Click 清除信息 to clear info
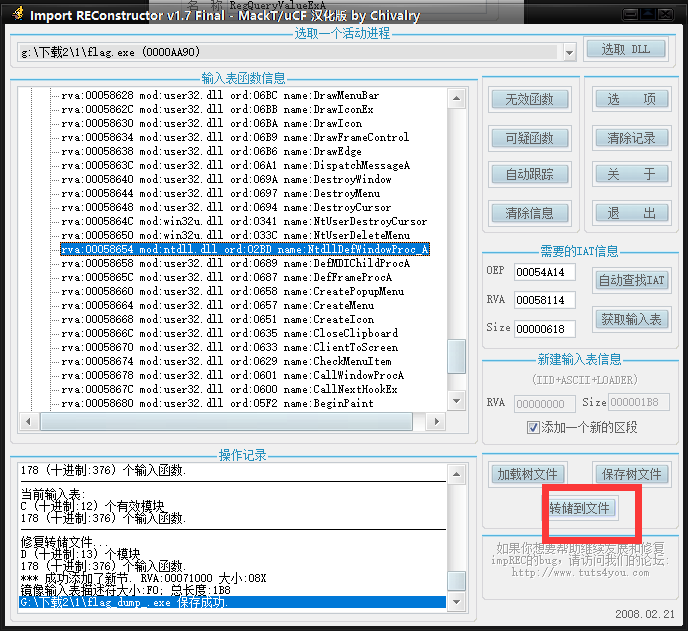 529,213
